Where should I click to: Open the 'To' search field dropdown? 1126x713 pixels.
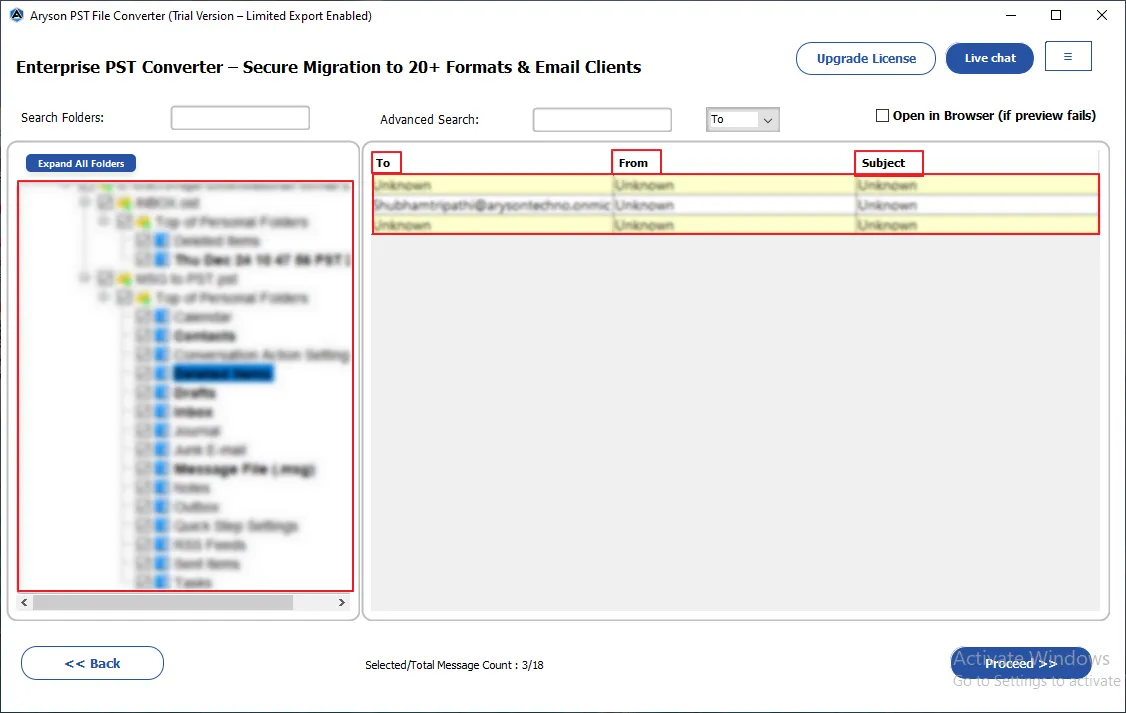point(768,120)
